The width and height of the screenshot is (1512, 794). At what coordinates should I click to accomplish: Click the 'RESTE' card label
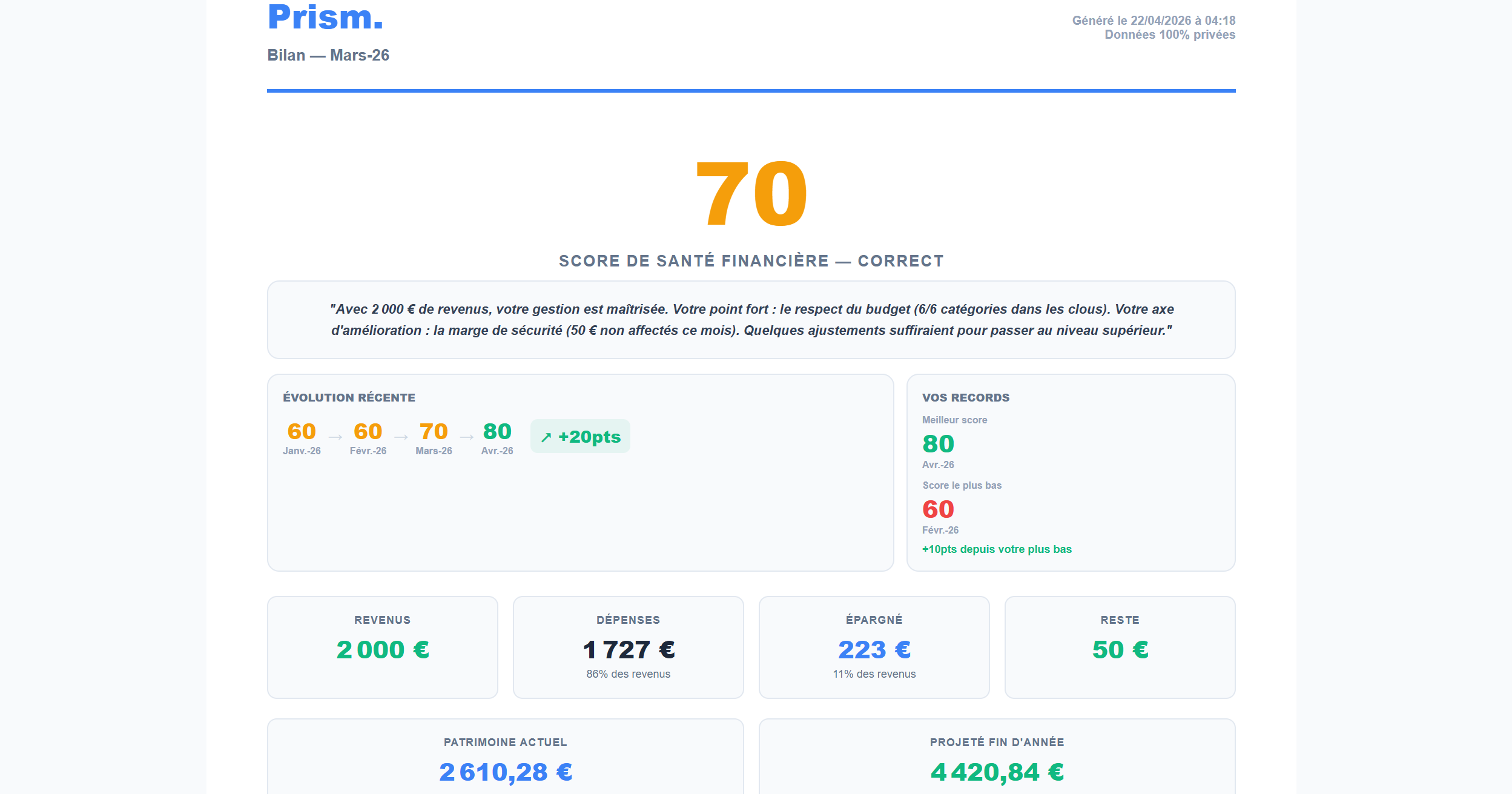click(x=1120, y=620)
